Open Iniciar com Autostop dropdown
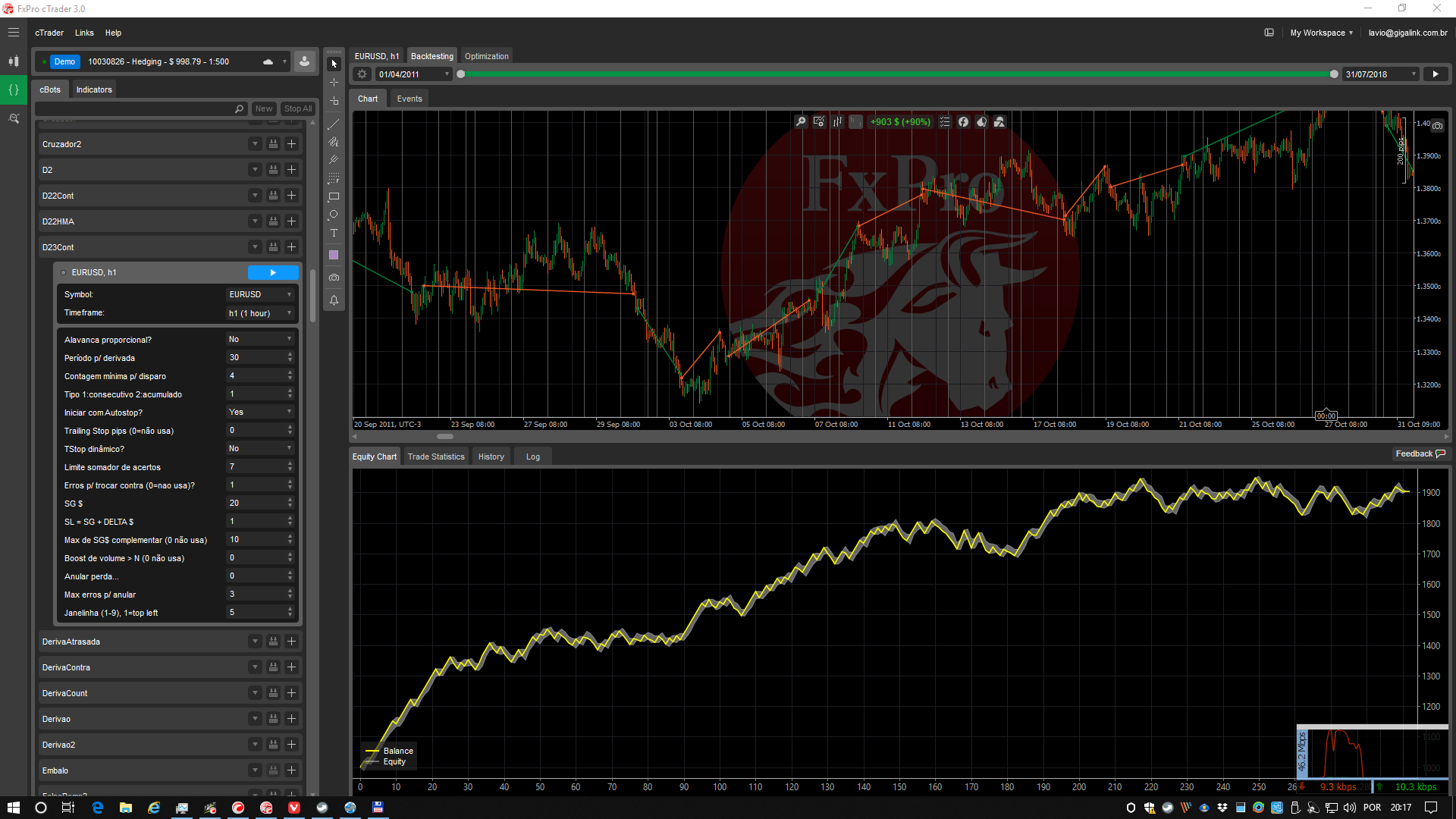 pyautogui.click(x=260, y=413)
